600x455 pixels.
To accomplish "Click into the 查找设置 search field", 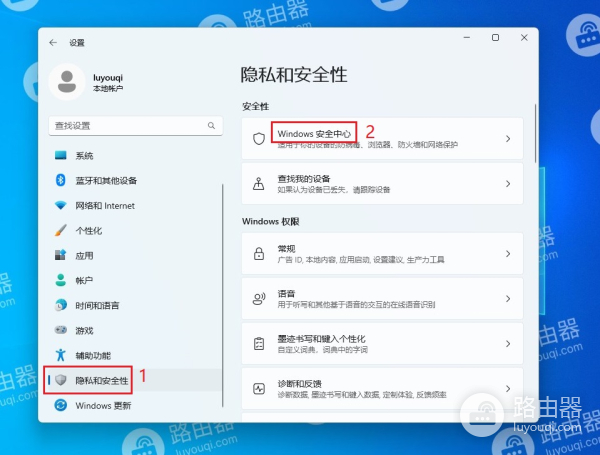I will (x=135, y=126).
